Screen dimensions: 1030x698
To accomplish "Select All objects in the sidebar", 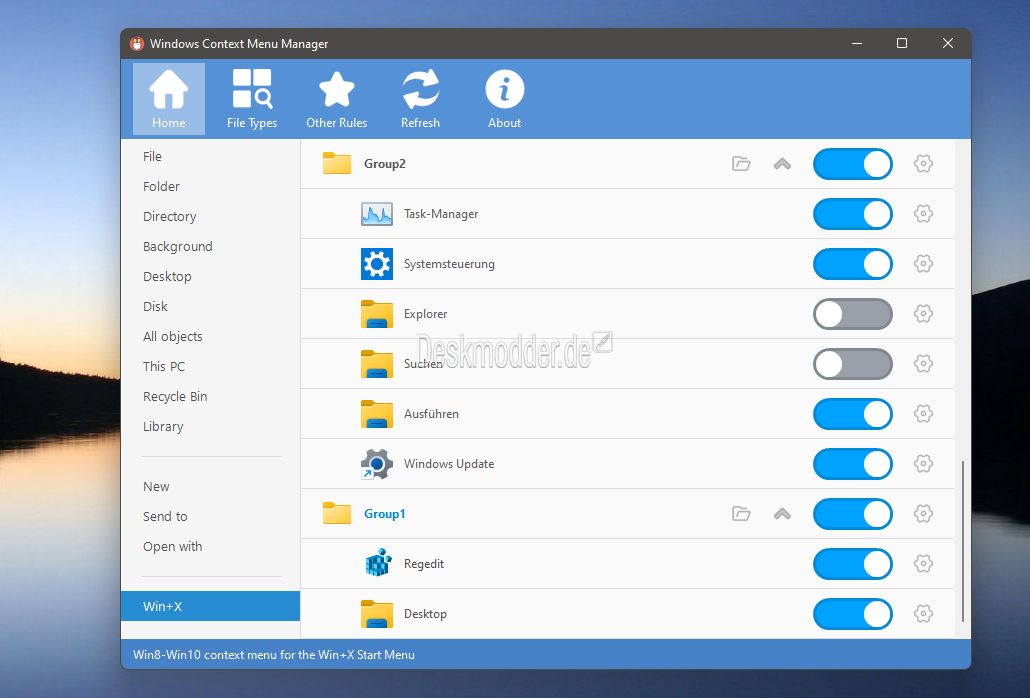I will coord(211,337).
